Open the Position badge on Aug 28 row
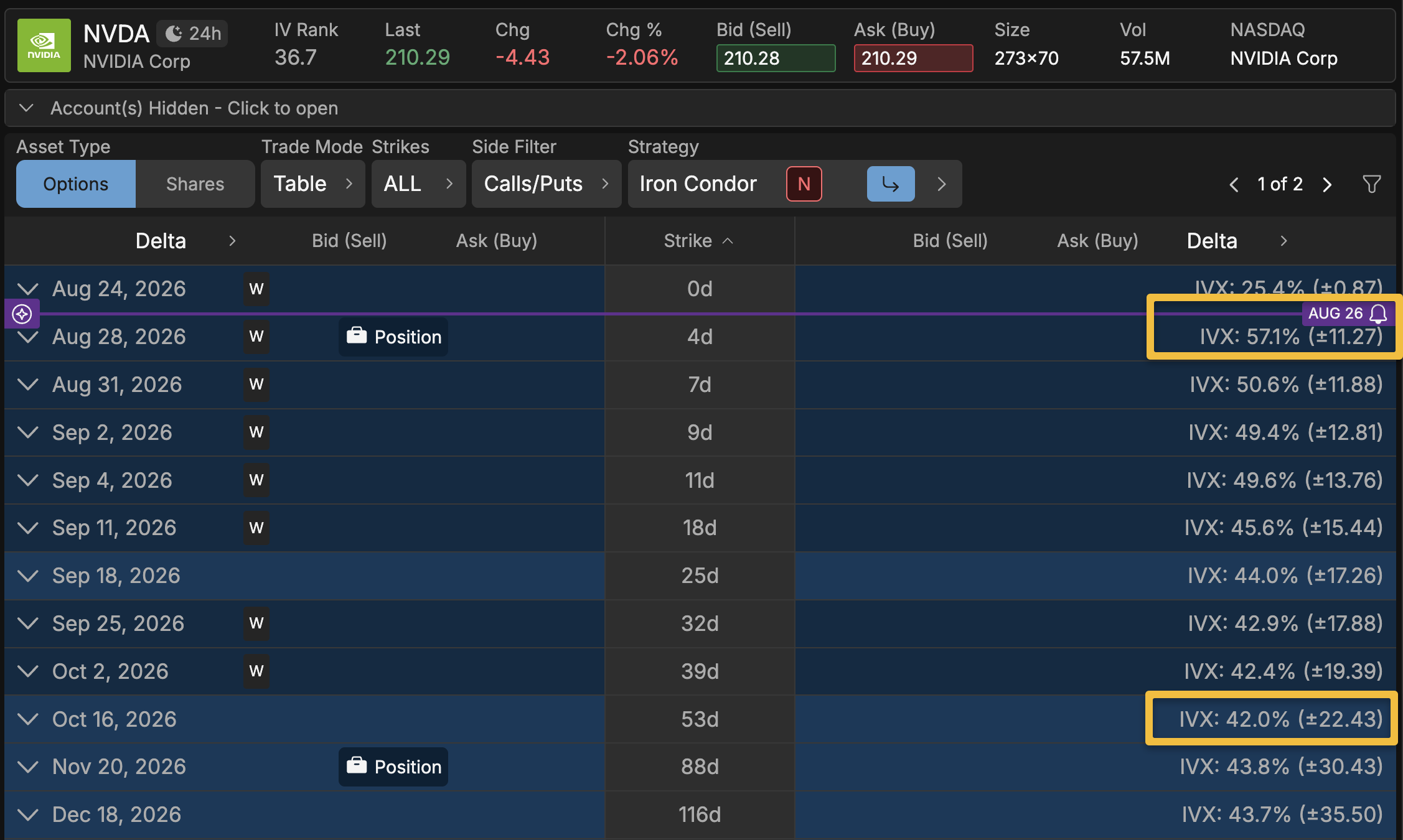This screenshot has height=840, width=1403. point(393,337)
